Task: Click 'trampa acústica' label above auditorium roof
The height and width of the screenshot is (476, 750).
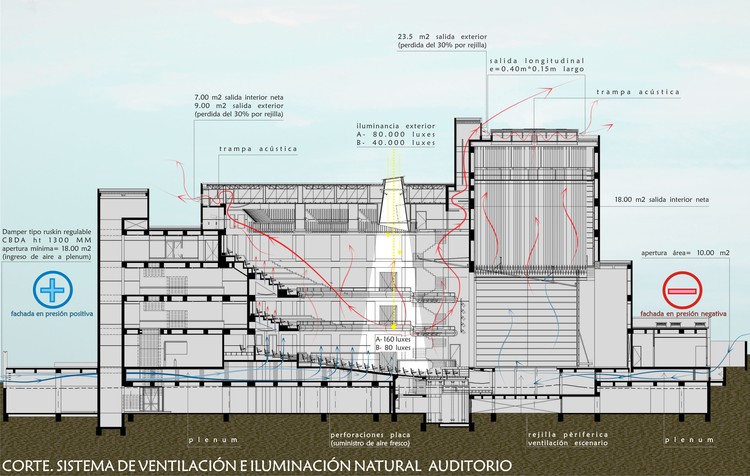Action: (x=258, y=149)
